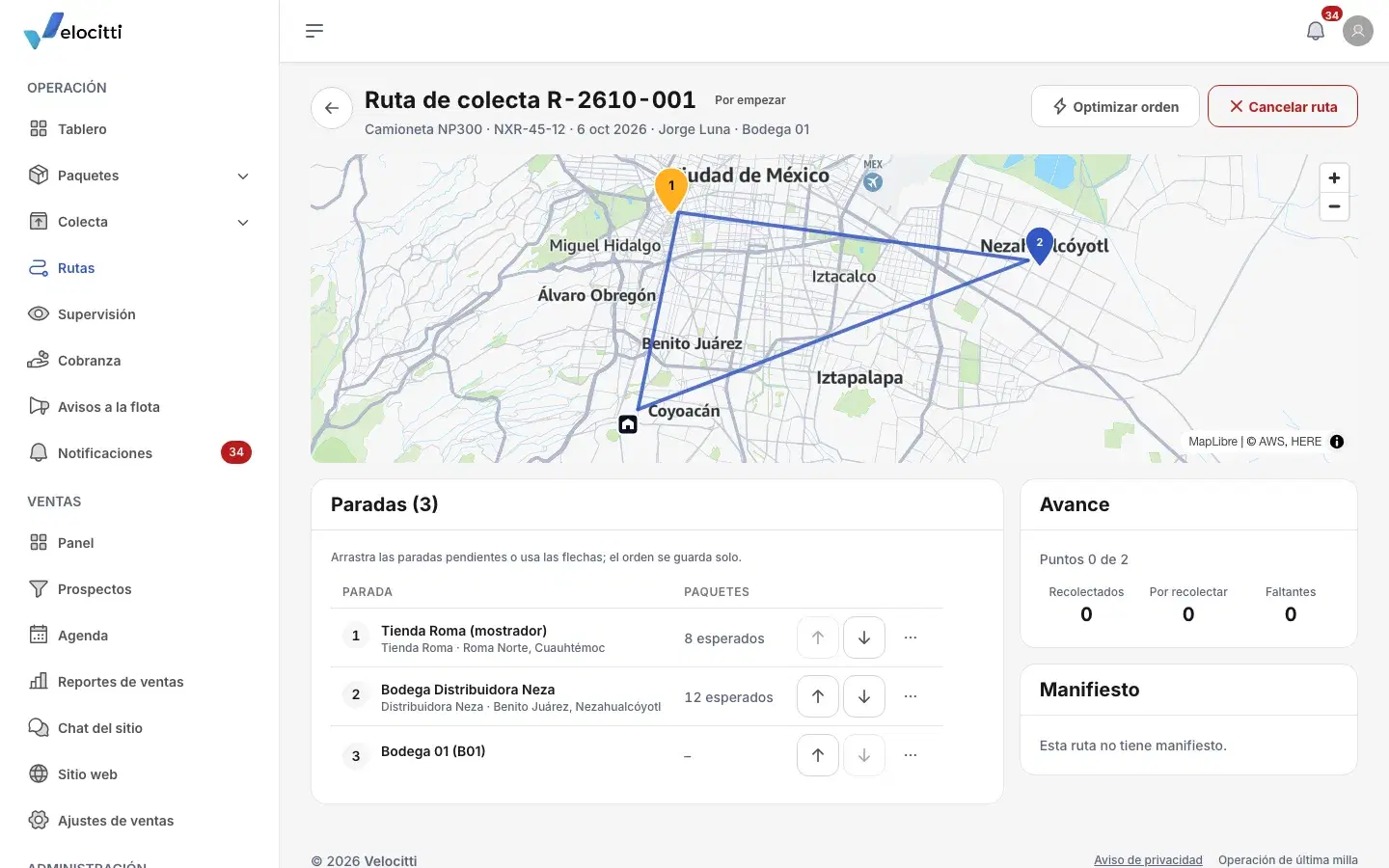Go to Prospectos
Viewport: 1389px width, 868px height.
click(x=140, y=589)
